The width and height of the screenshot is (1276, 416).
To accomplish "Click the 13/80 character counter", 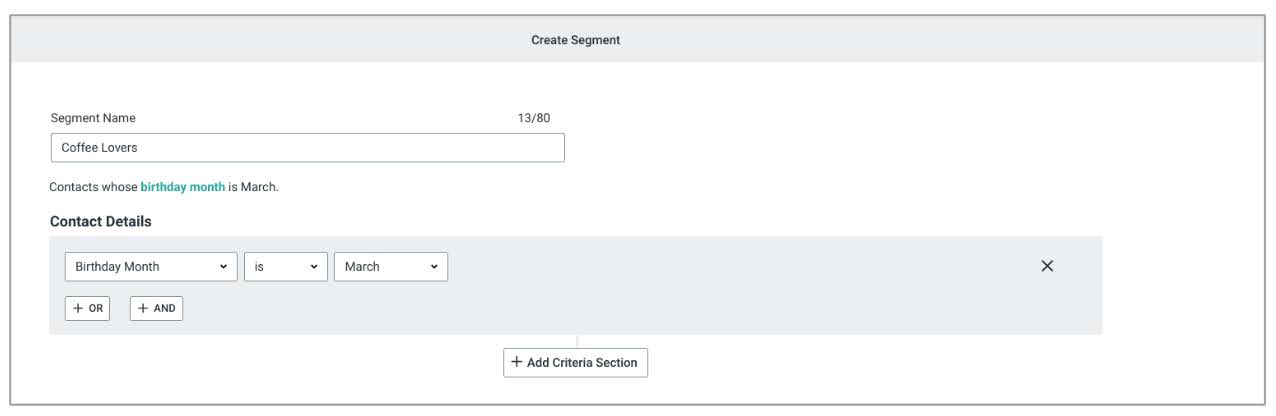I will click(533, 118).
